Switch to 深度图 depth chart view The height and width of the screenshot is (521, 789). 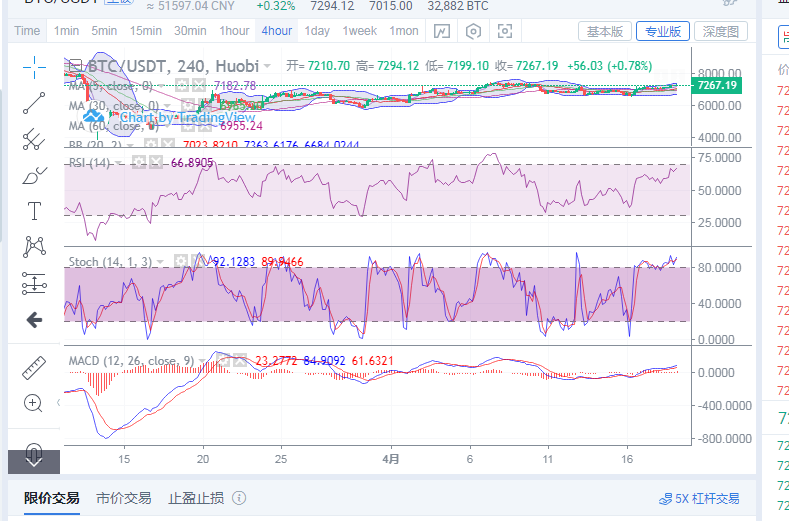point(721,31)
